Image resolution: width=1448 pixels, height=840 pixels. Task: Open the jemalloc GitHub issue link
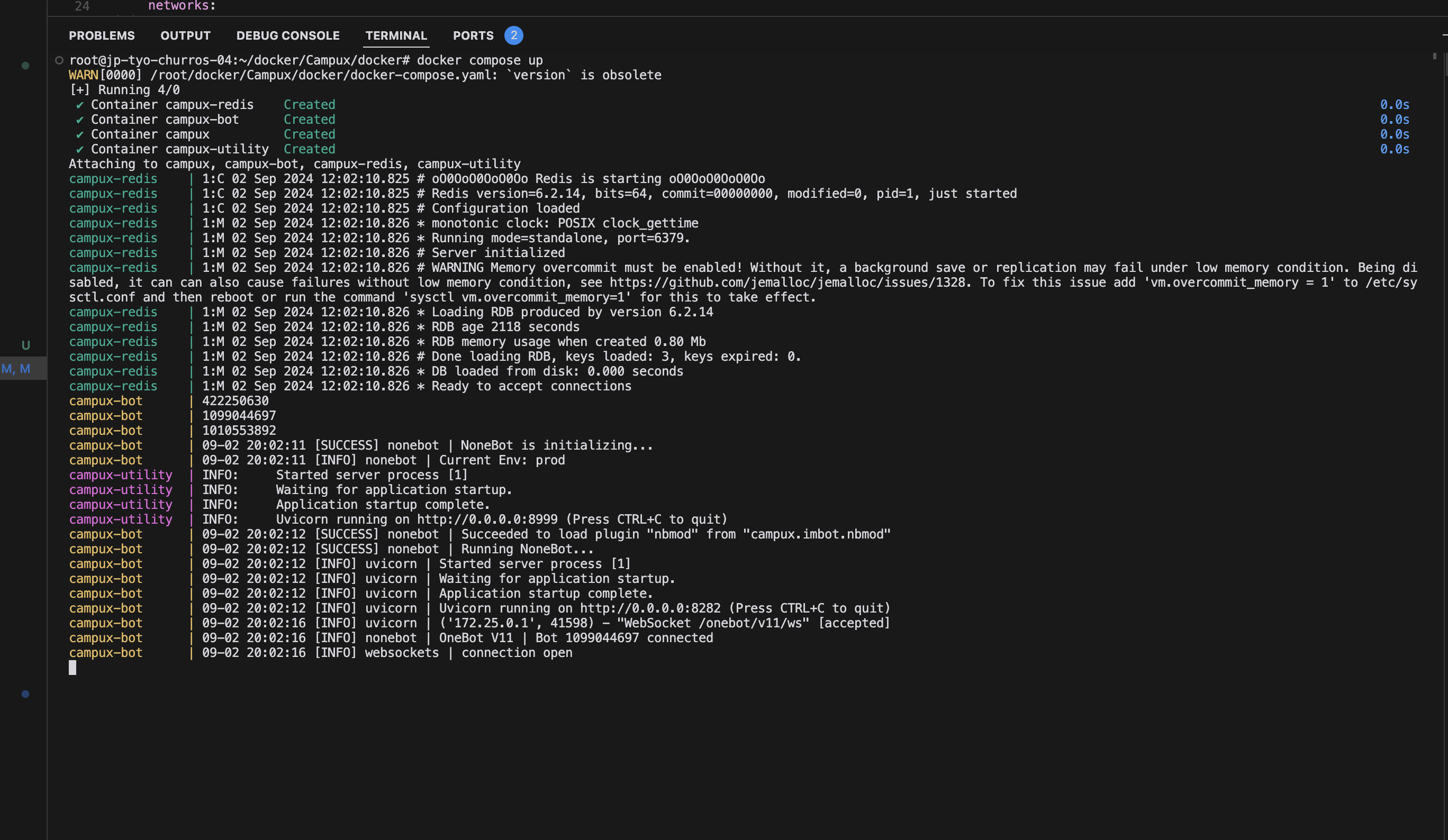pos(787,282)
